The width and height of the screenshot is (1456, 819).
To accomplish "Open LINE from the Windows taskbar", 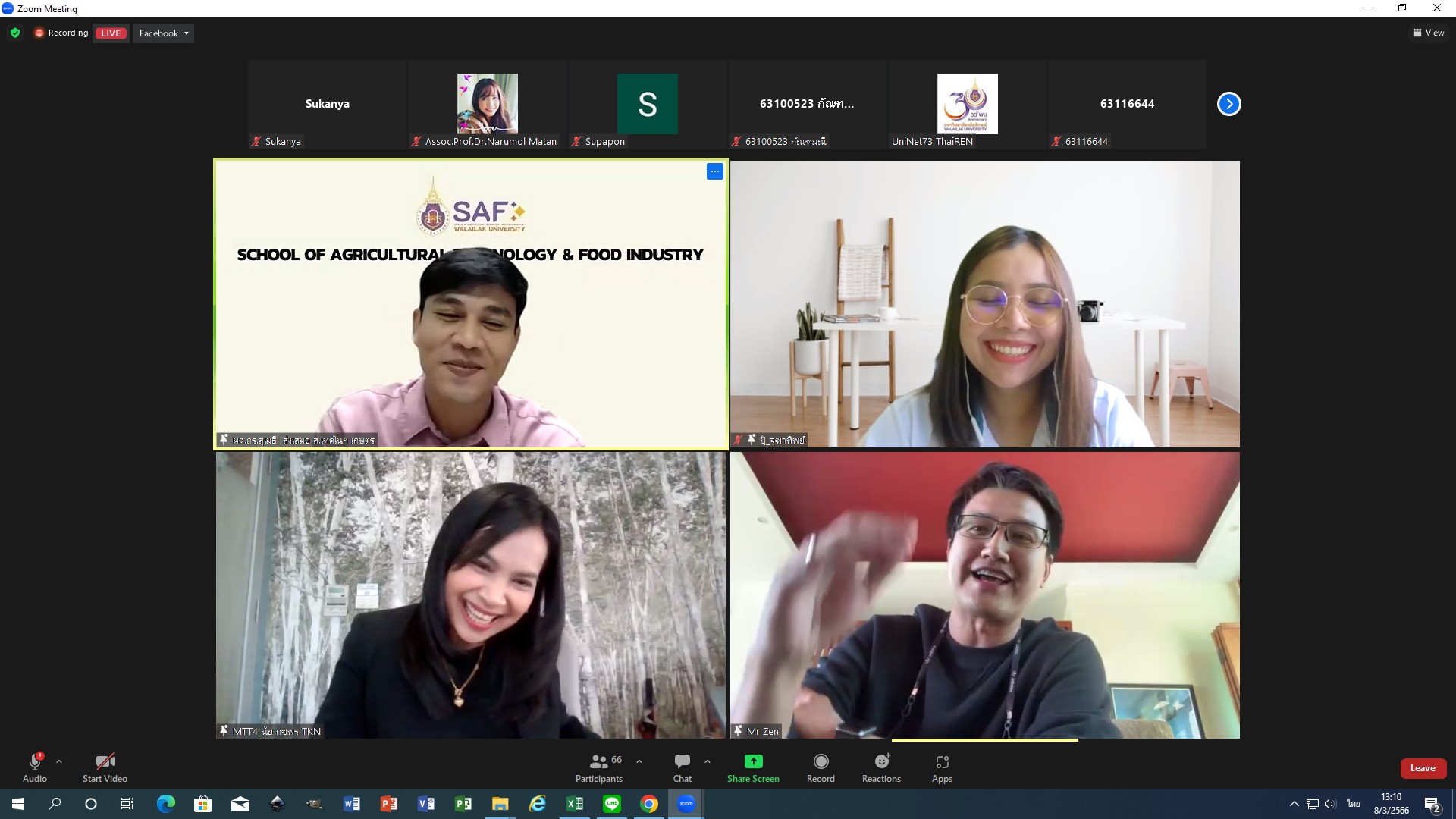I will click(x=612, y=804).
